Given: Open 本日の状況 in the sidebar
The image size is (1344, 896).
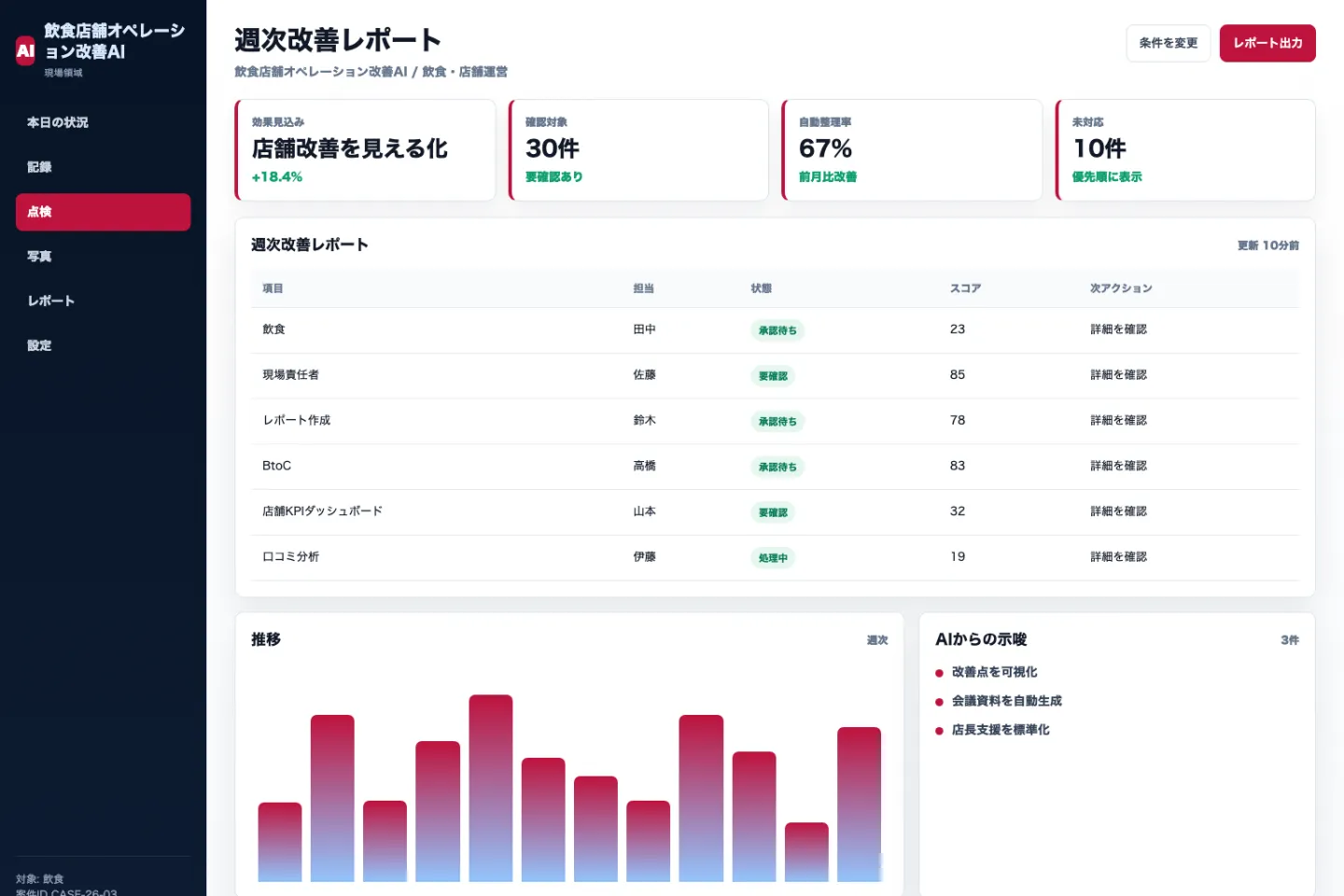Looking at the screenshot, I should [x=103, y=122].
